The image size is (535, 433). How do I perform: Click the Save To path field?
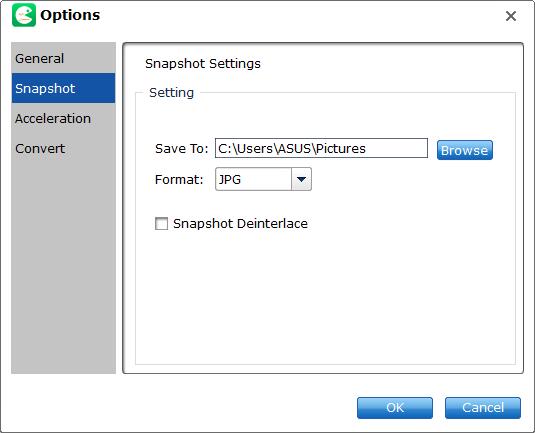[321, 148]
